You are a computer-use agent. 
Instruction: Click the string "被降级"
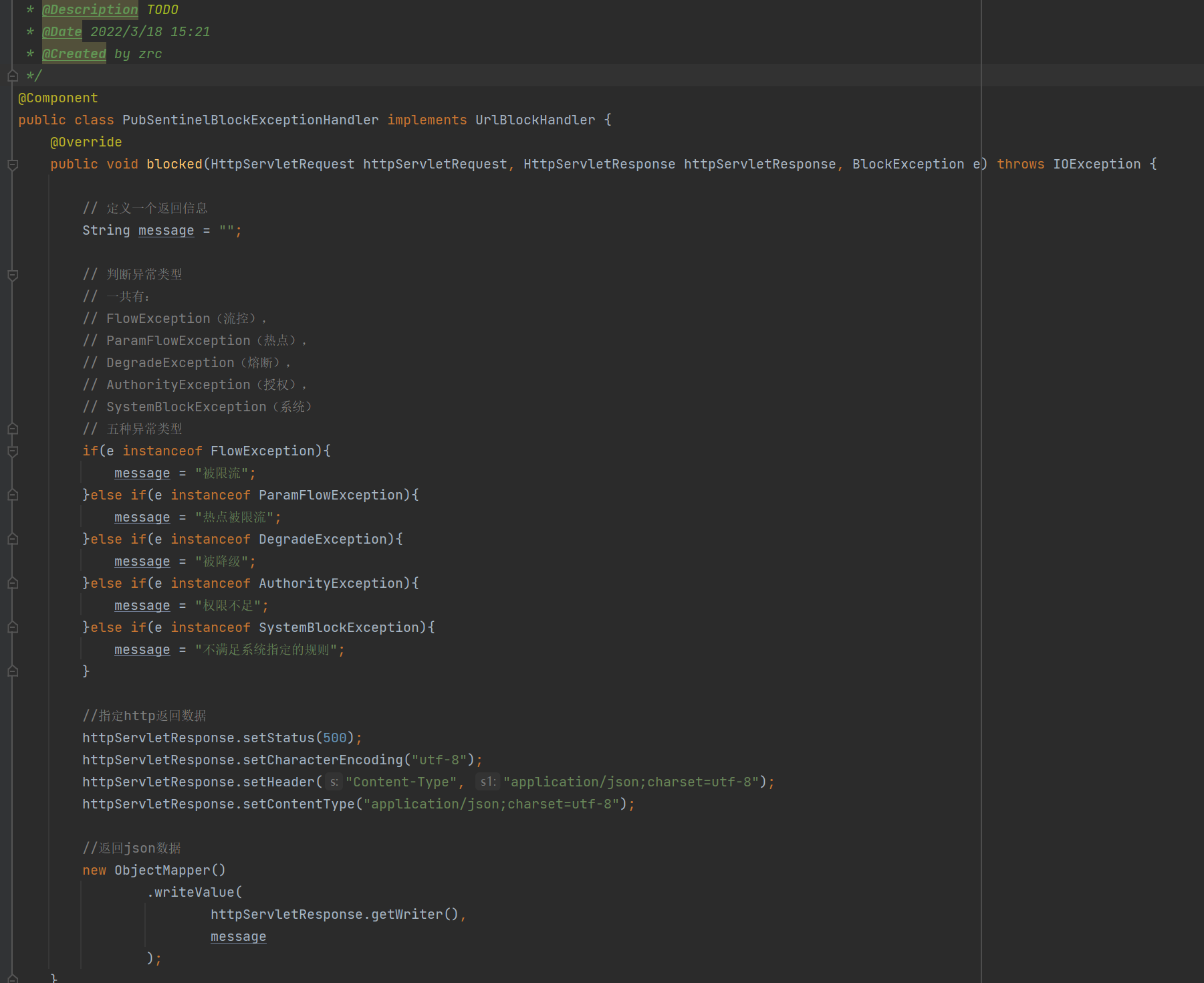pyautogui.click(x=221, y=562)
